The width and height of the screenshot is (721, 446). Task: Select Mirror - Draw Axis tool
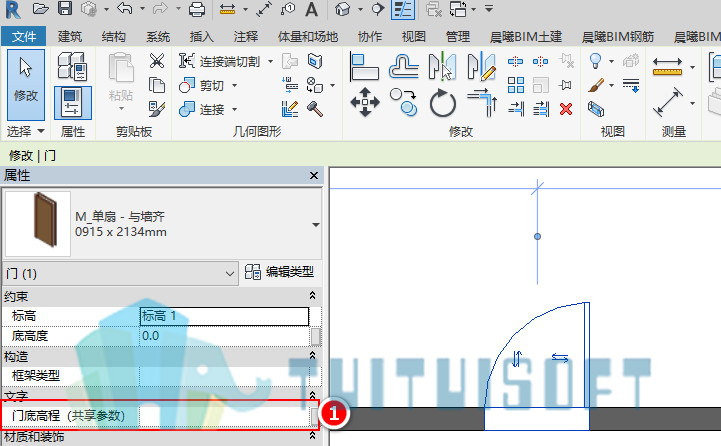coord(481,67)
